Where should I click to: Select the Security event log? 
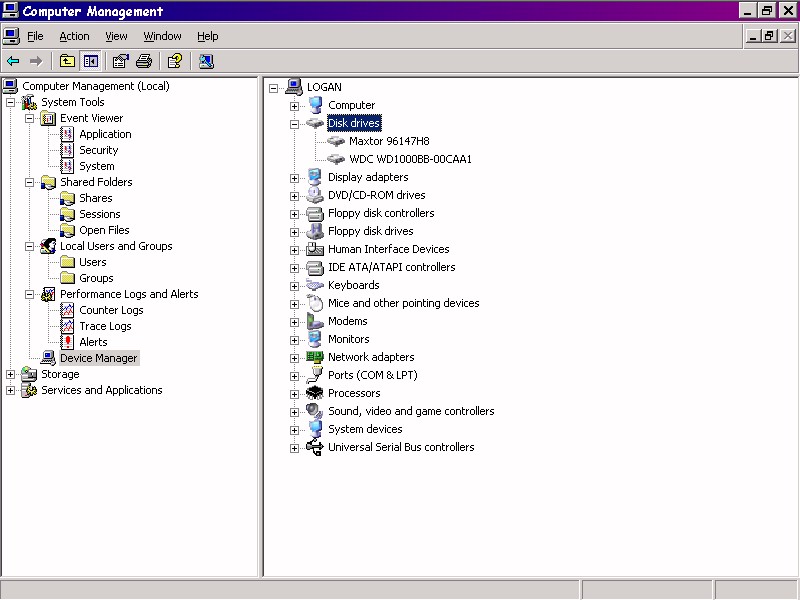[98, 150]
